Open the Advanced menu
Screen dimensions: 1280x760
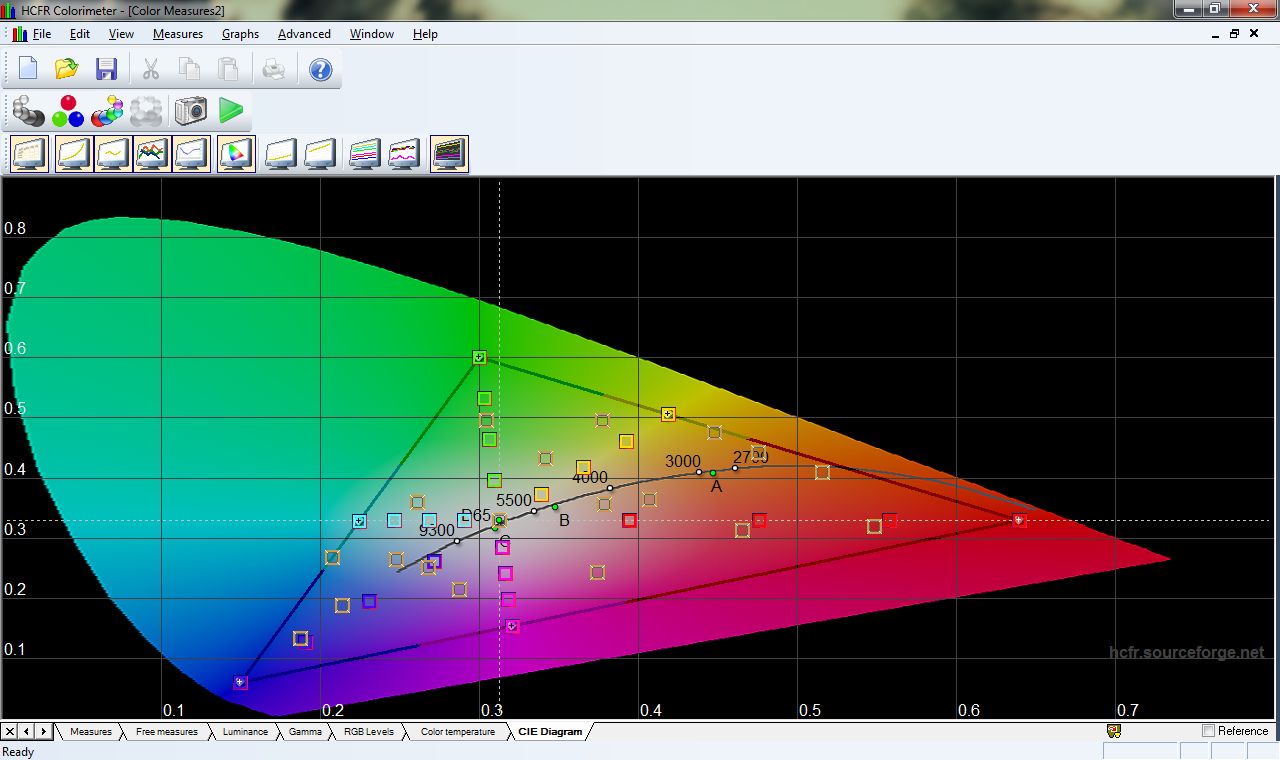click(304, 33)
